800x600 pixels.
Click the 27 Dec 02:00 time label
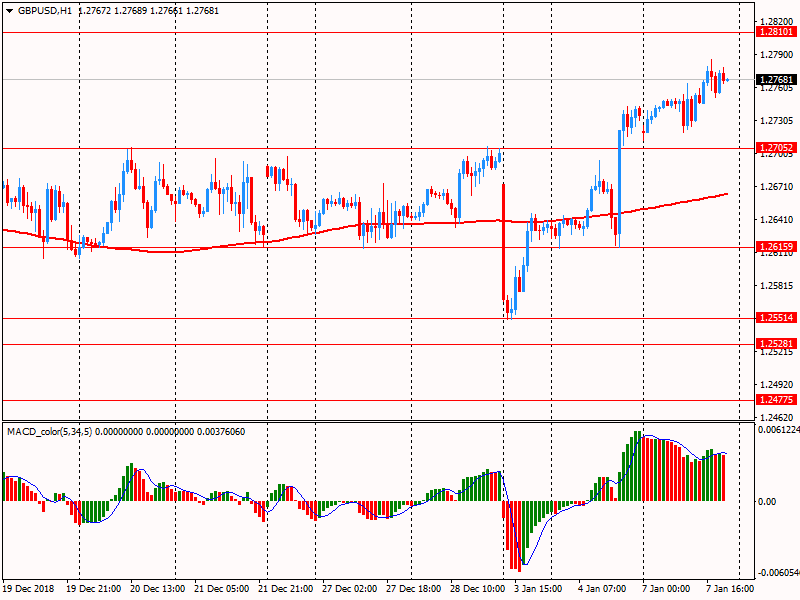coord(349,590)
